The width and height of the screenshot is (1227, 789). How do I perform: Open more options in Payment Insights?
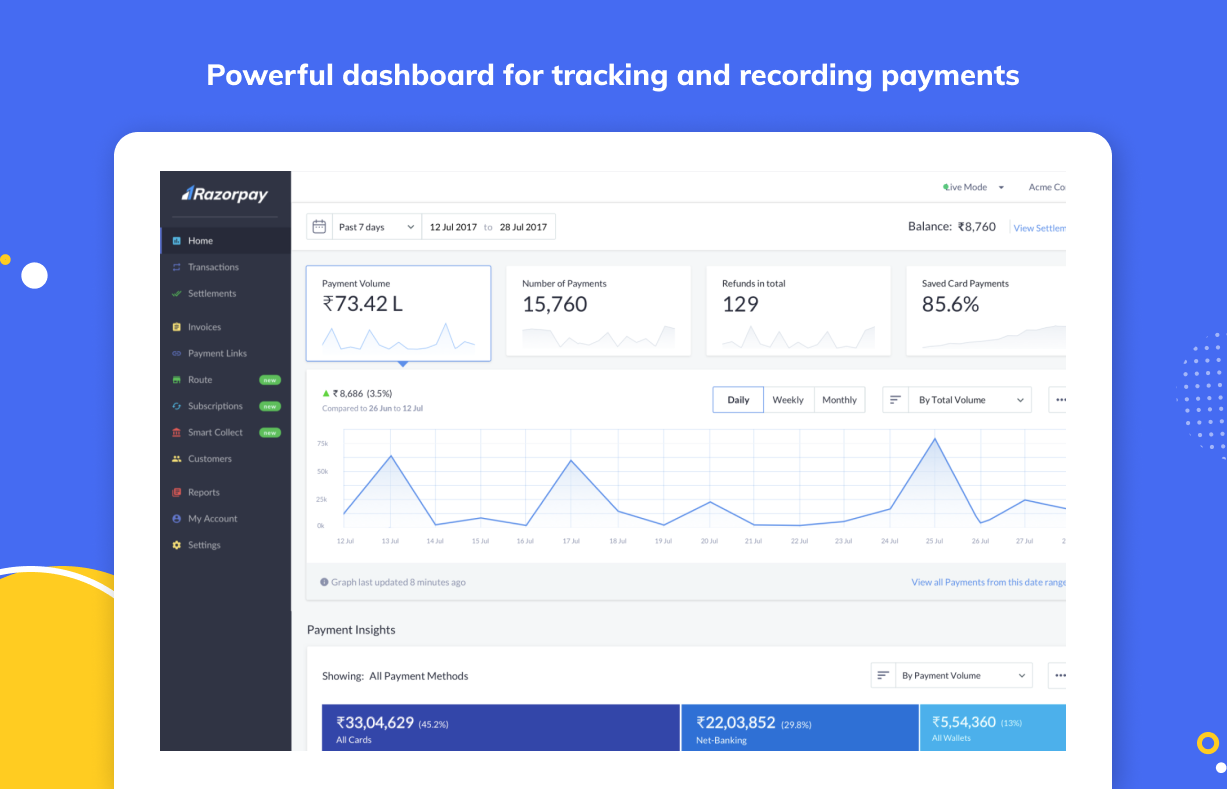coord(1059,676)
